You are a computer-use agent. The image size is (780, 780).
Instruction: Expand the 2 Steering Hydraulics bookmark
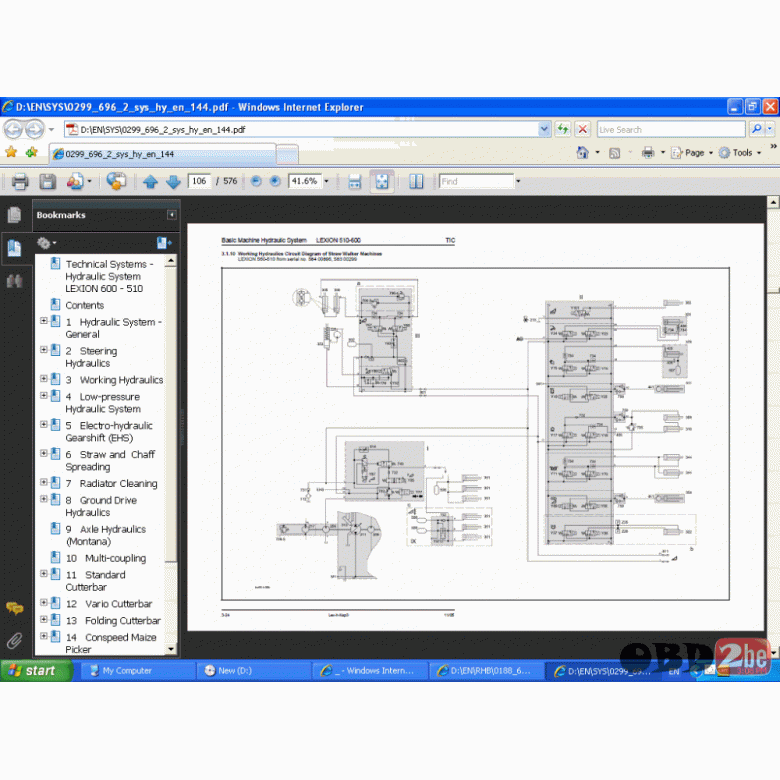pyautogui.click(x=44, y=350)
